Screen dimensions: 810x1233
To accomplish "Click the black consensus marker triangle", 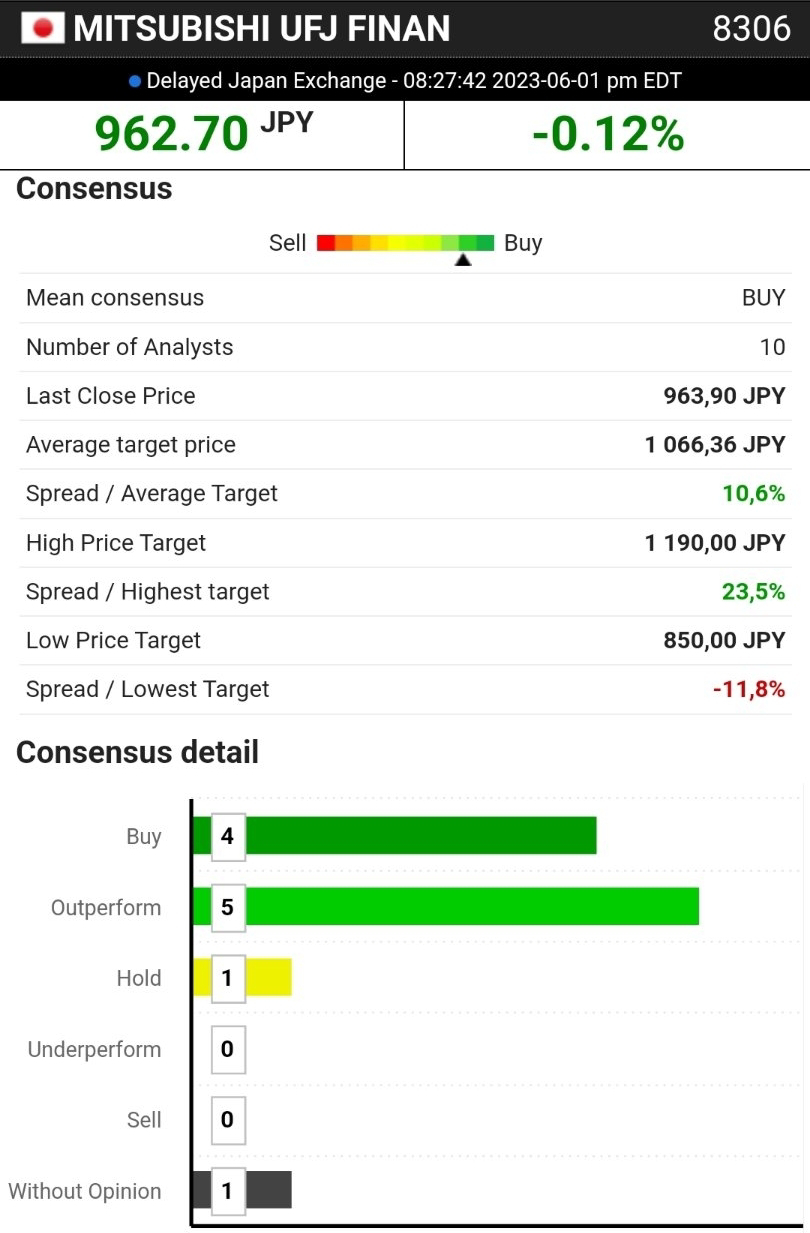I will point(463,260).
